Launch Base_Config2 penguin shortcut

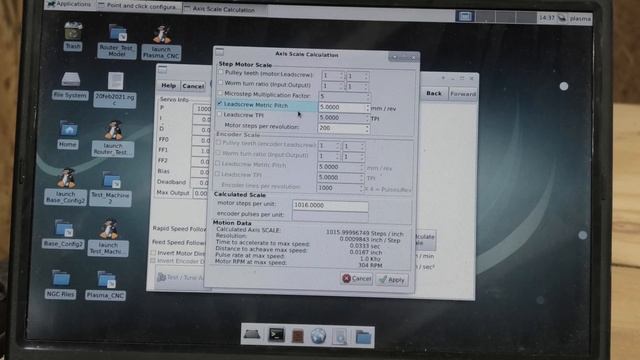coord(66,187)
